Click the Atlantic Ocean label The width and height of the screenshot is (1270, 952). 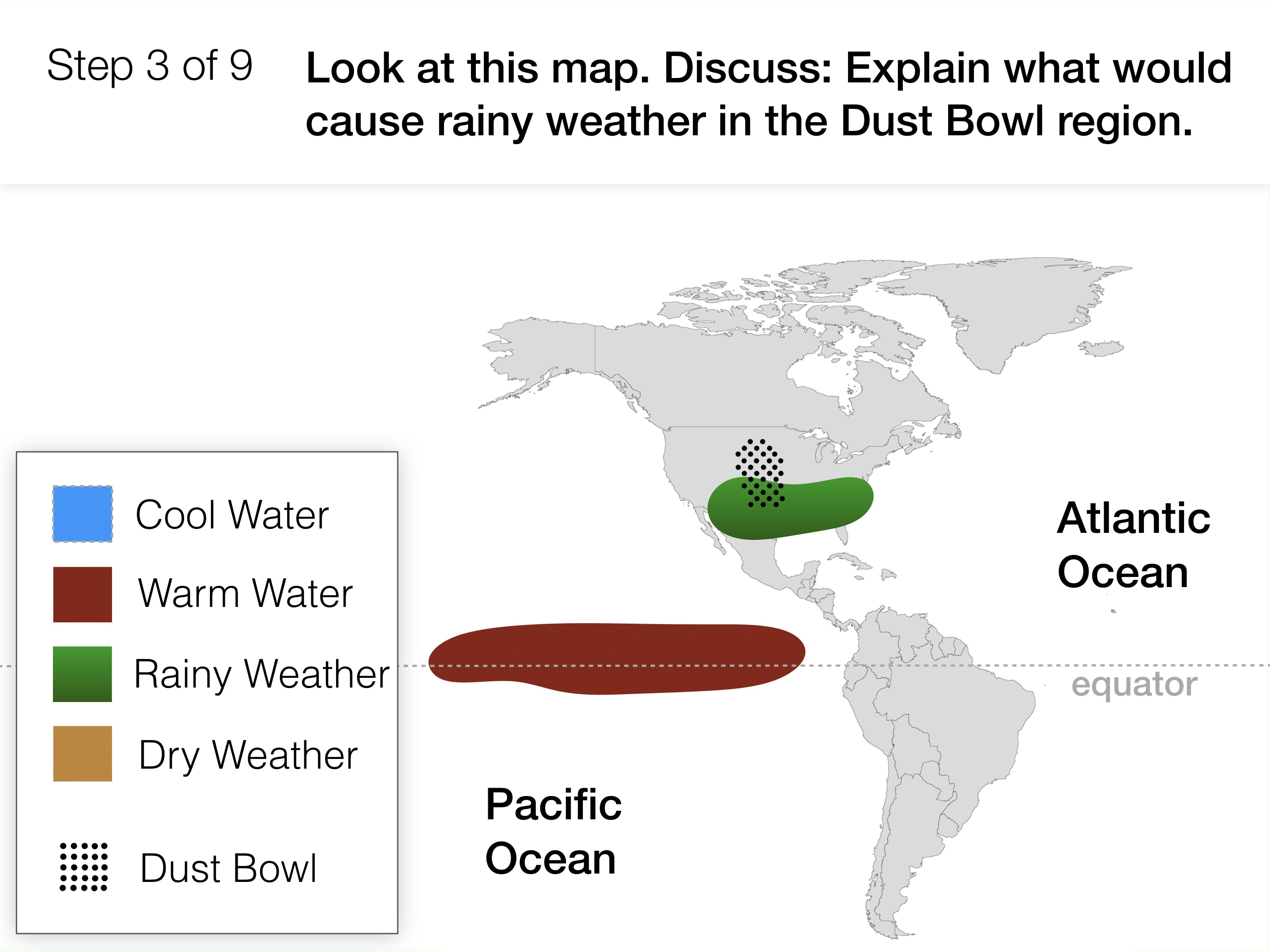tap(1134, 545)
